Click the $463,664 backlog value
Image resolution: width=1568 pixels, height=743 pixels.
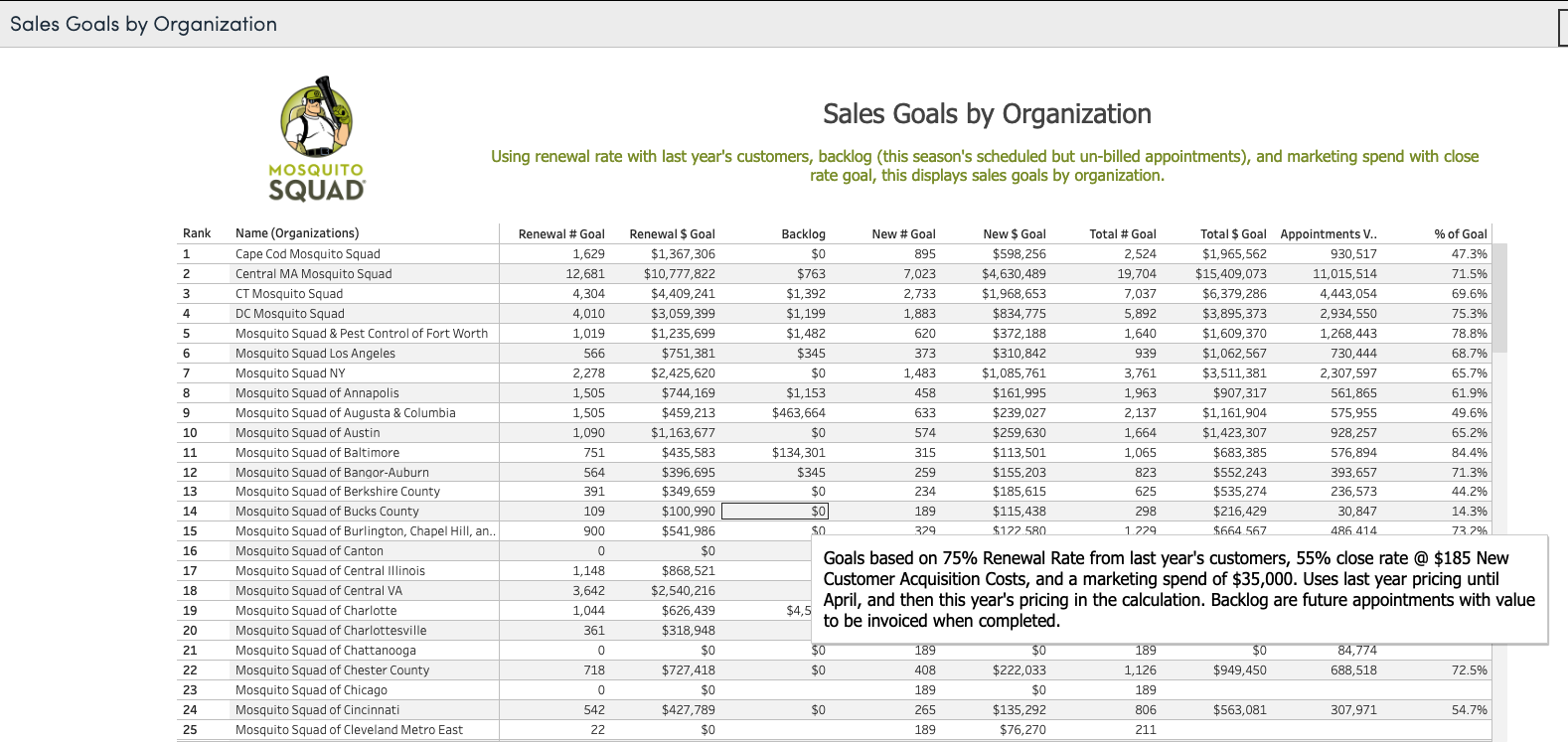[798, 413]
